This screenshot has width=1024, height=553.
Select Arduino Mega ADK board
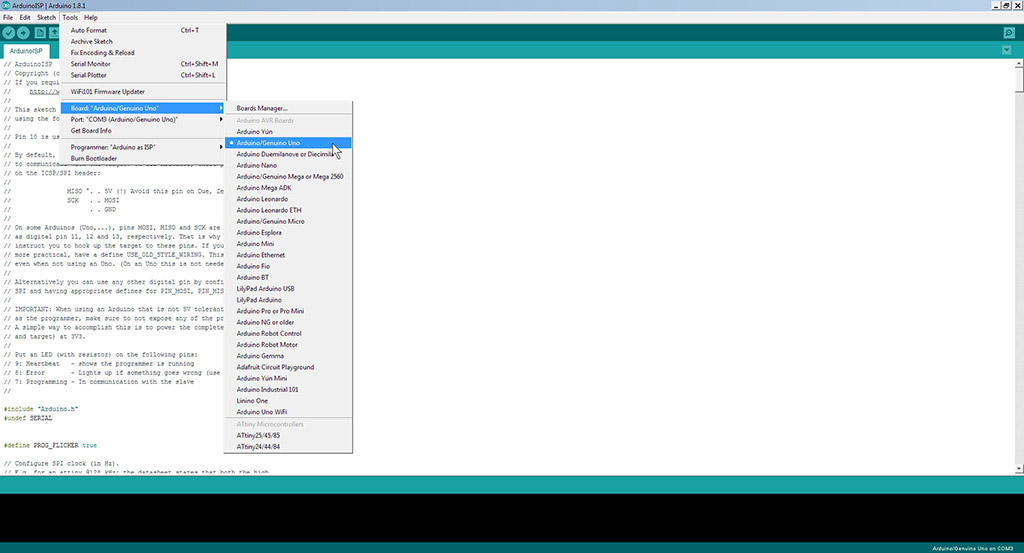click(288, 187)
